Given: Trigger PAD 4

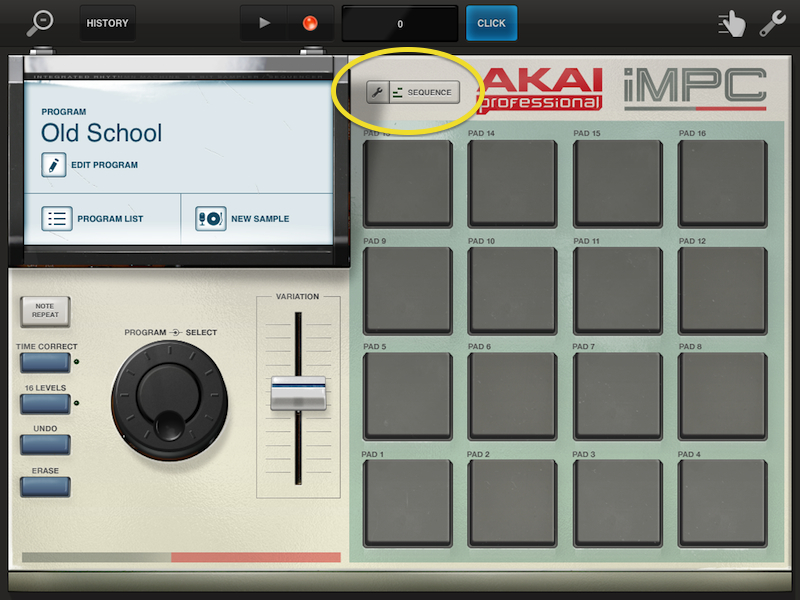Looking at the screenshot, I should [722, 503].
